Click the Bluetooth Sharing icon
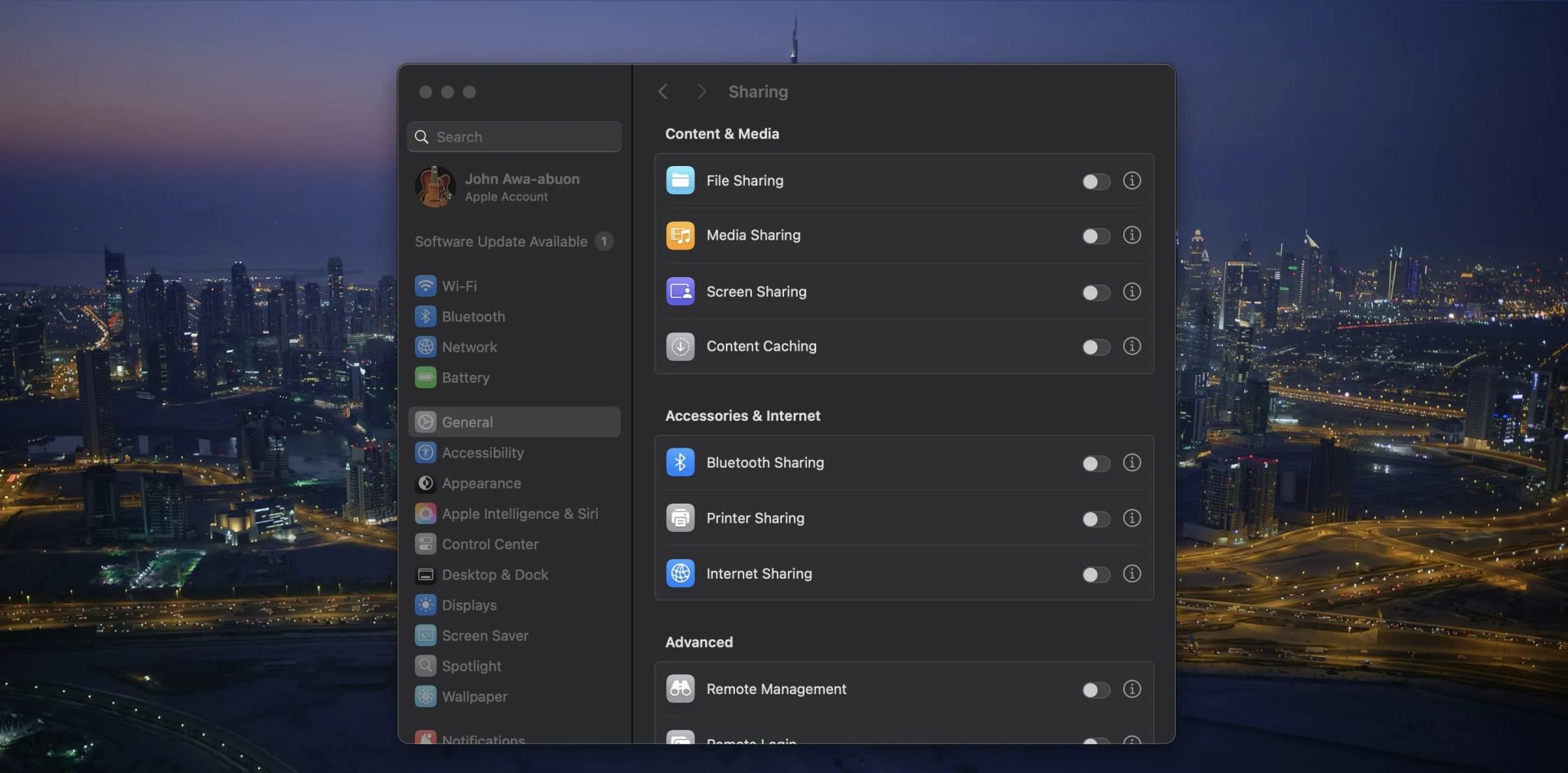Image resolution: width=1568 pixels, height=773 pixels. pos(680,462)
